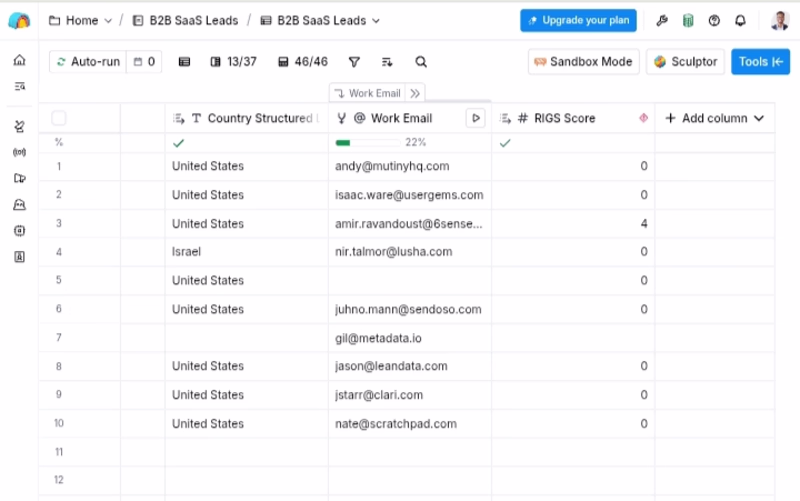Click the RIGS Score value 4
Image resolution: width=800 pixels, height=501 pixels.
pyautogui.click(x=573, y=223)
